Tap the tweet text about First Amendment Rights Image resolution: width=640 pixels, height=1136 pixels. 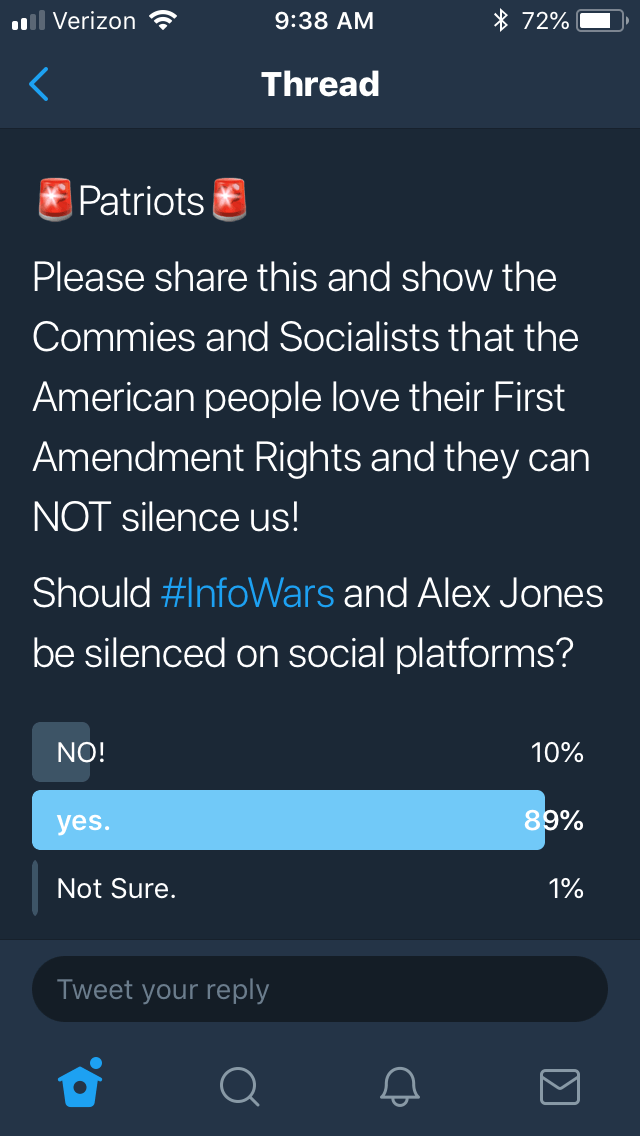[310, 398]
